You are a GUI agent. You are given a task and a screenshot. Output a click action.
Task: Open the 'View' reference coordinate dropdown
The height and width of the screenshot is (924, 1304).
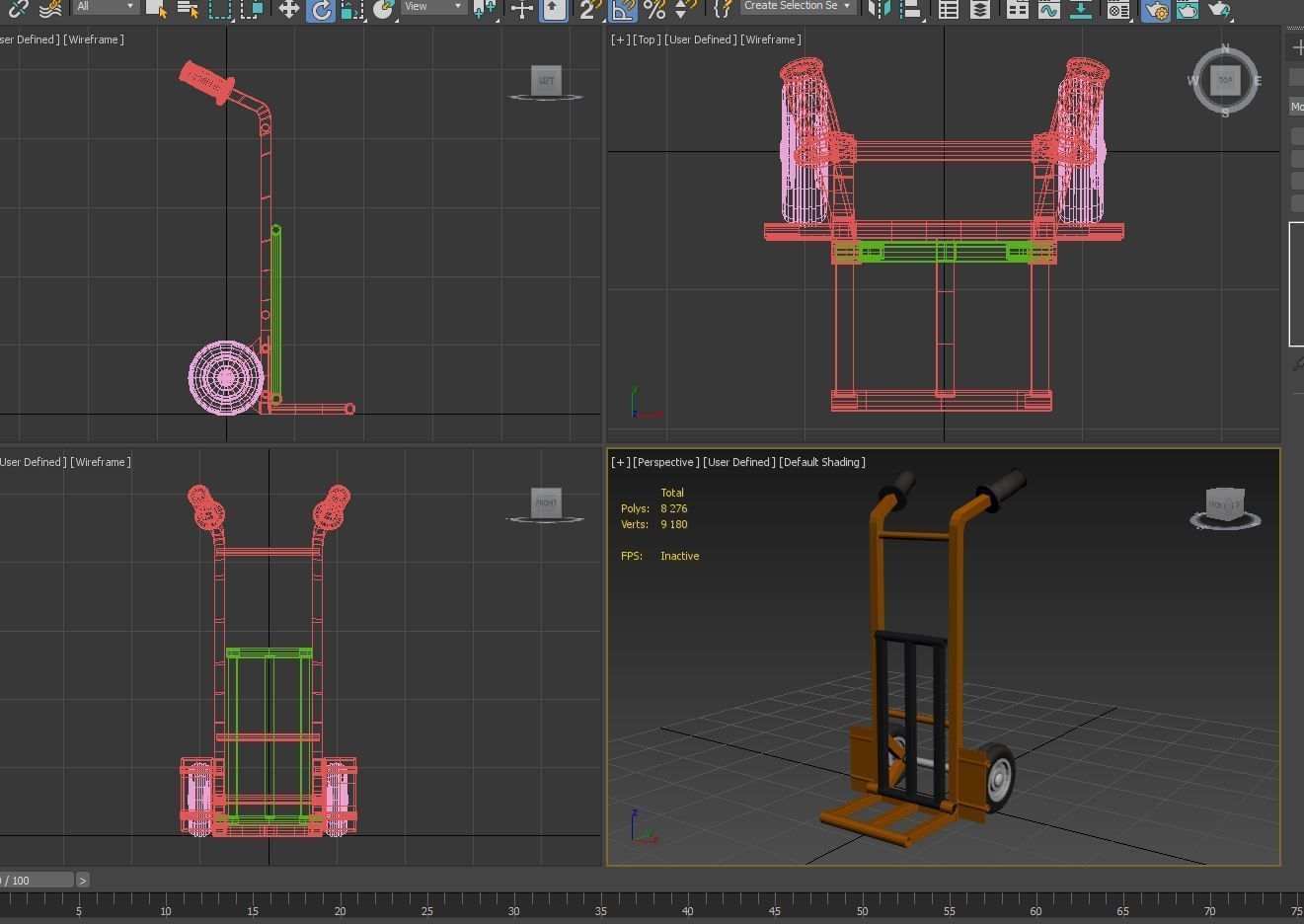click(432, 6)
